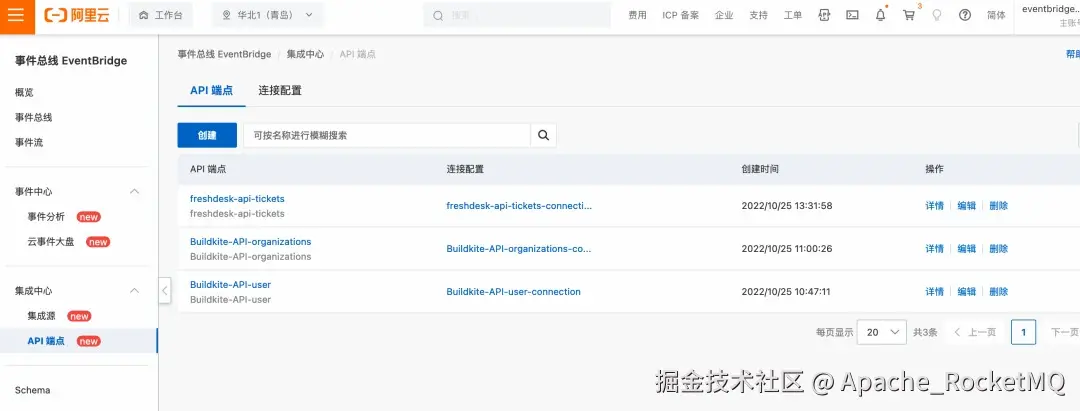
Task: Open 工作台 workbench button
Action: coord(160,15)
